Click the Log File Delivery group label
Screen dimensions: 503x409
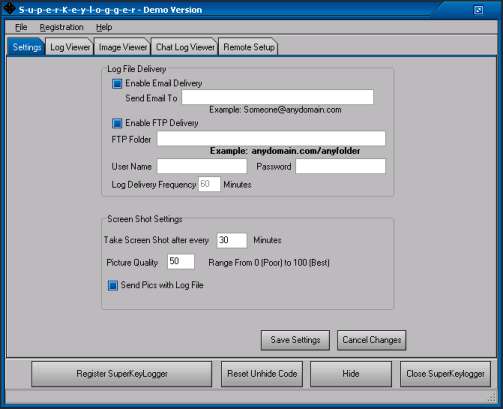137,69
